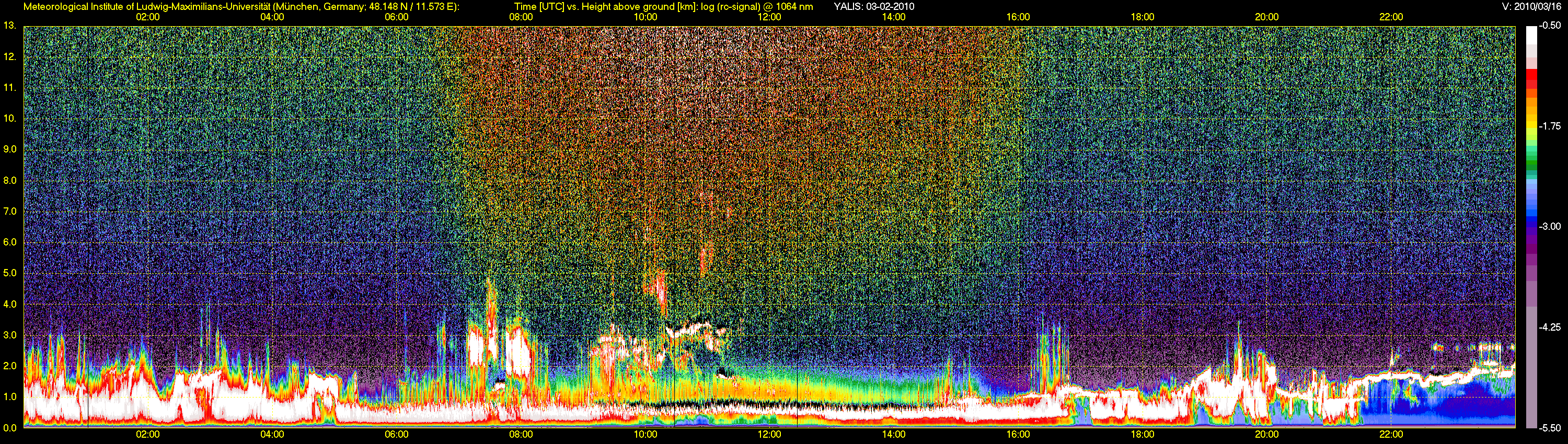Click the 6.0 height axis label
This screenshot has width=1568, height=444.
[x=10, y=242]
